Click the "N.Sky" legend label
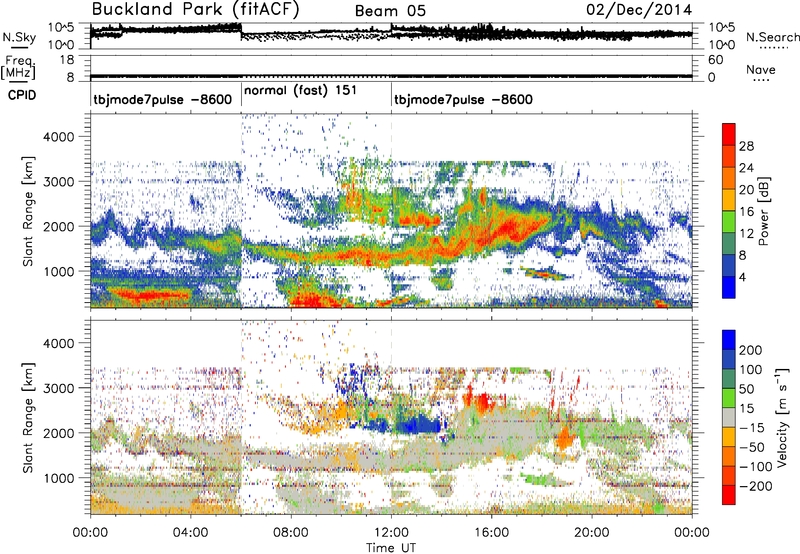Screen dimensions: 800x554 pyautogui.click(x=19, y=38)
